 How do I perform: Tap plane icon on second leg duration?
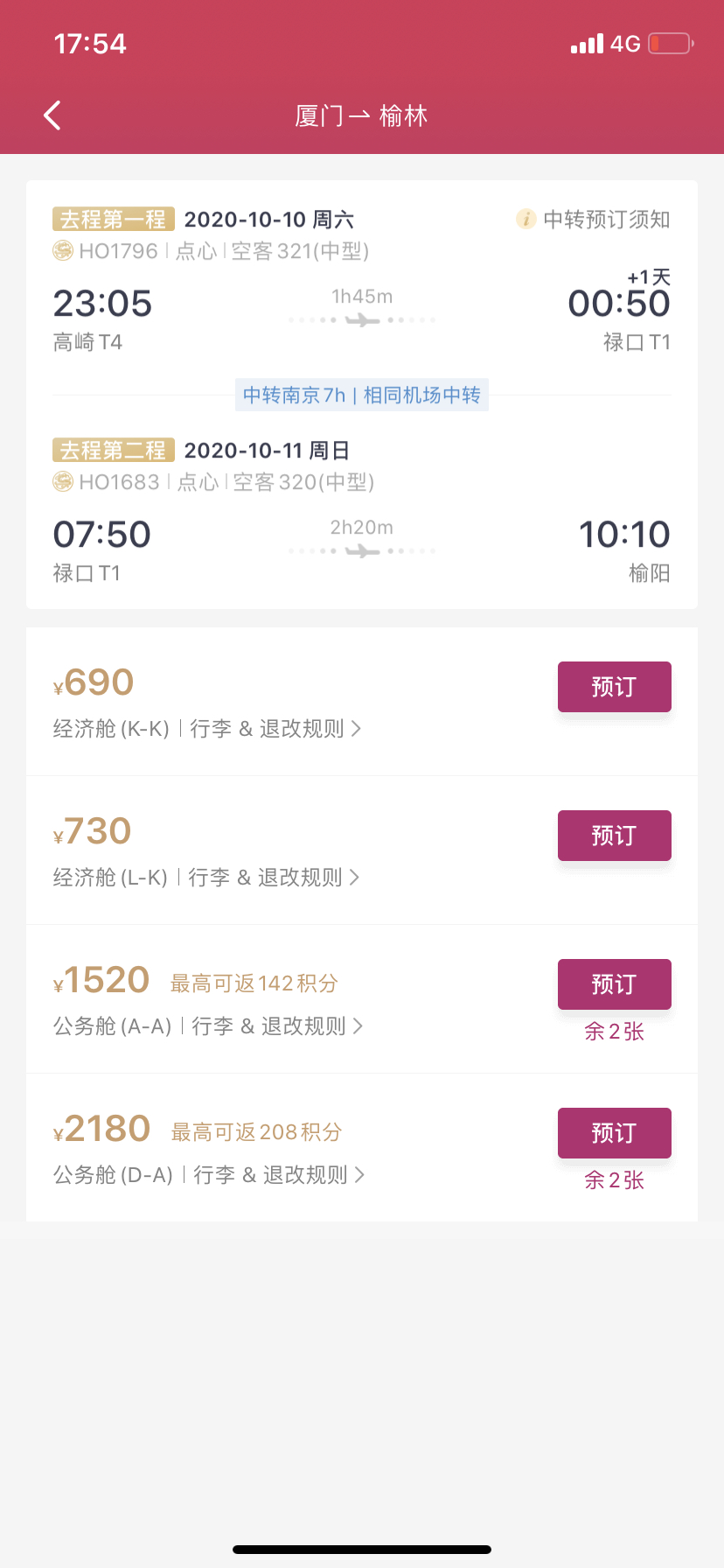click(x=362, y=551)
